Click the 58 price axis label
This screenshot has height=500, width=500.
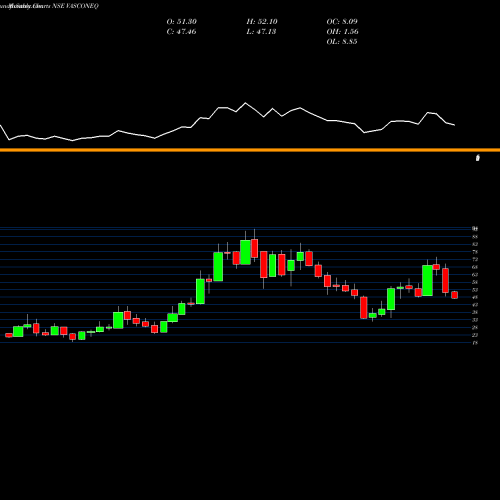[475, 282]
